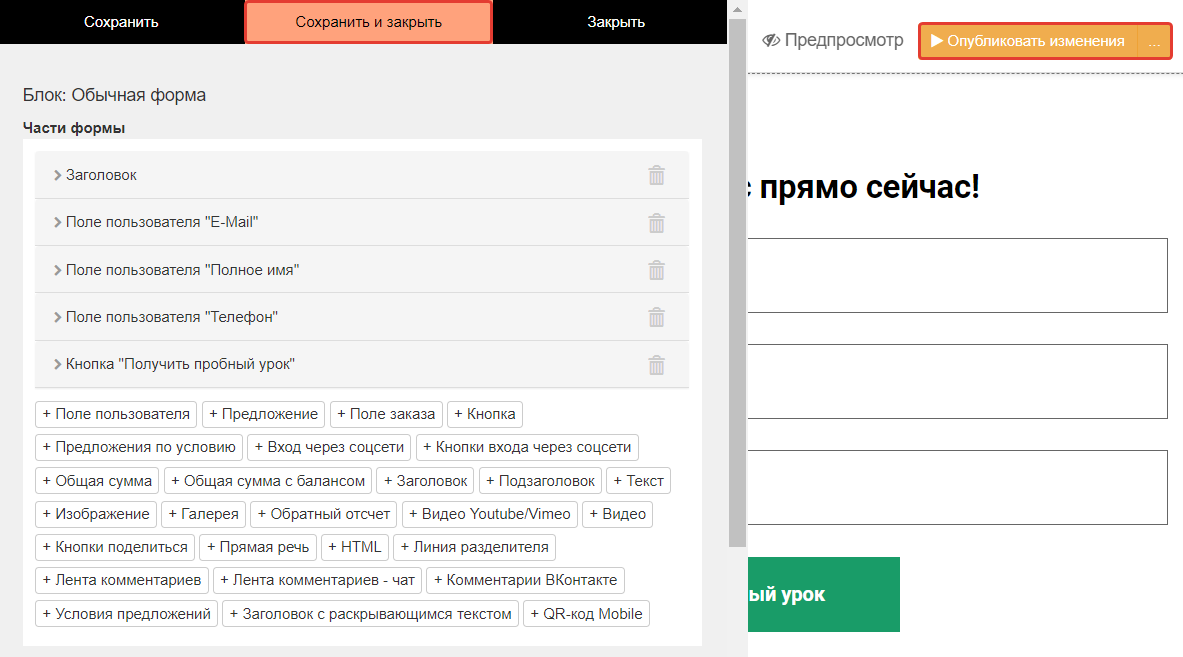Click the play triangle inside publish button
The image size is (1183, 657).
(938, 41)
